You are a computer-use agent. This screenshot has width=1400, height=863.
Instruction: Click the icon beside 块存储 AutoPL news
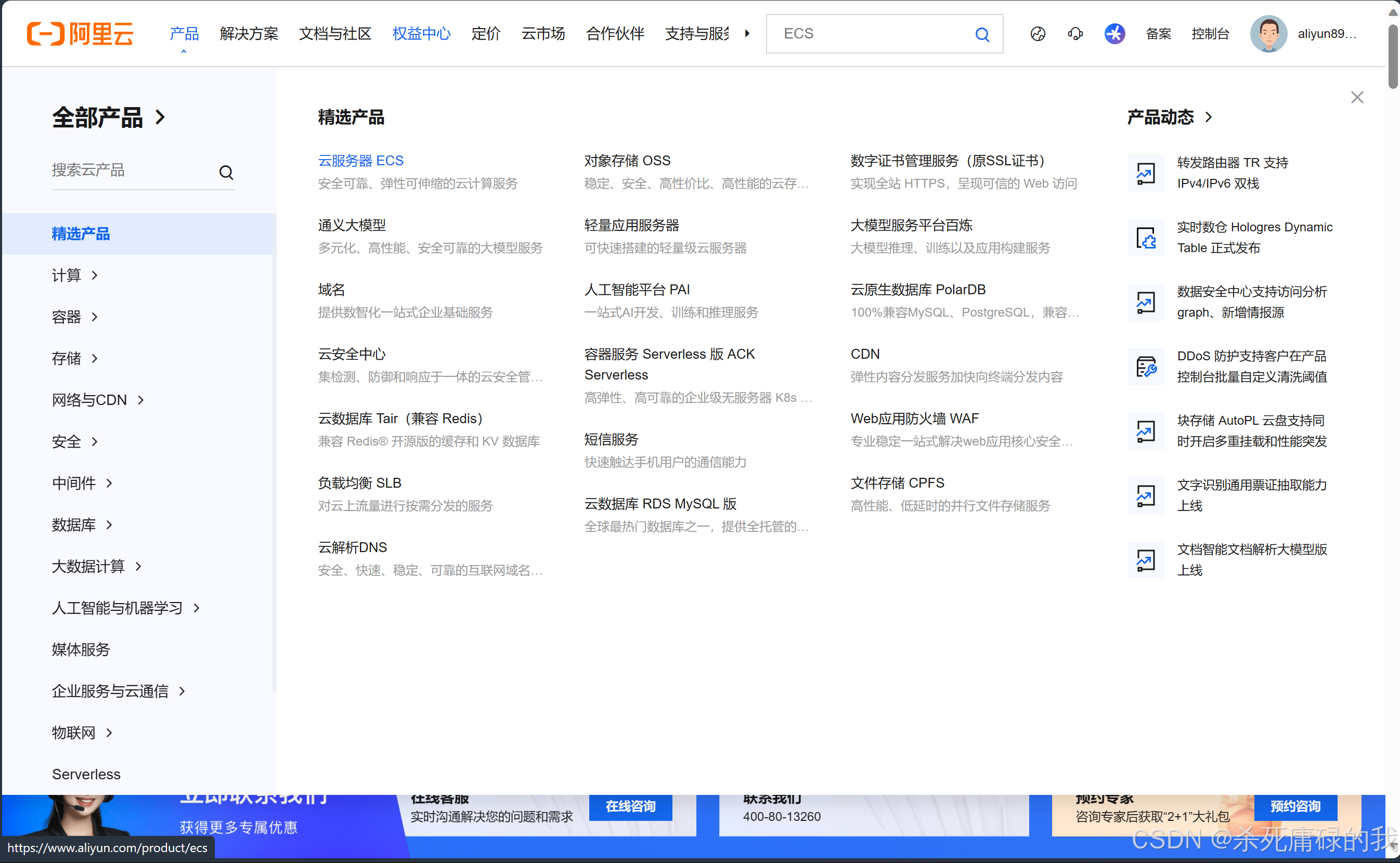1145,431
